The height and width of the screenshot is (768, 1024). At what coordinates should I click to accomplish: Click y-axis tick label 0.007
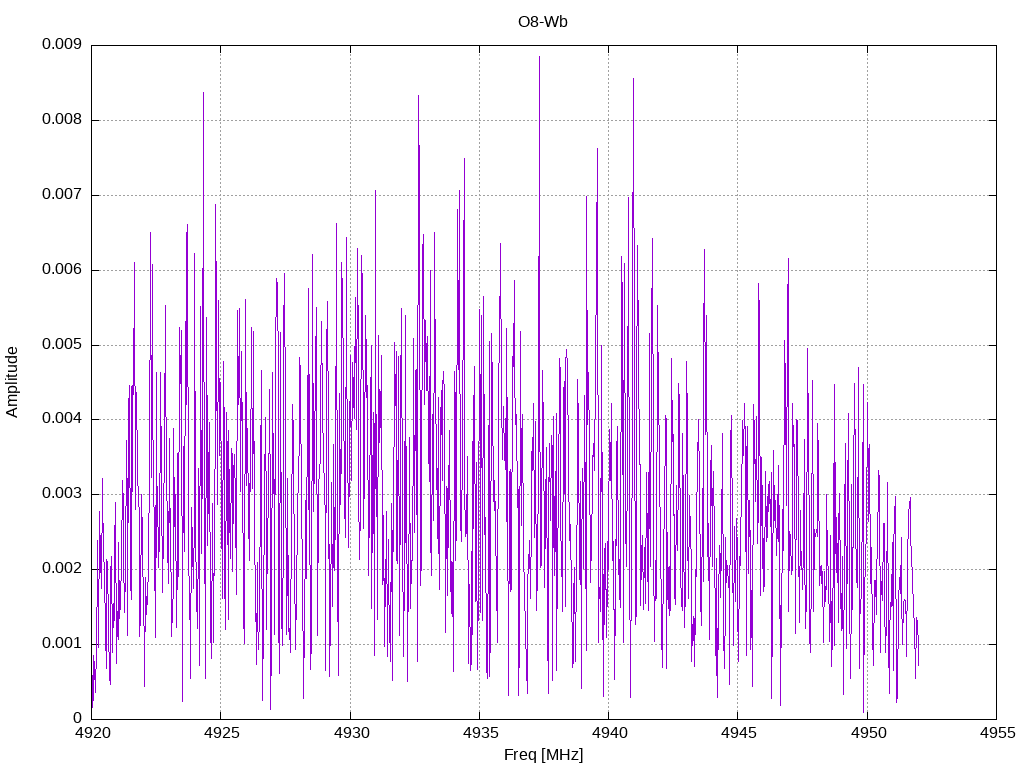click(x=62, y=195)
